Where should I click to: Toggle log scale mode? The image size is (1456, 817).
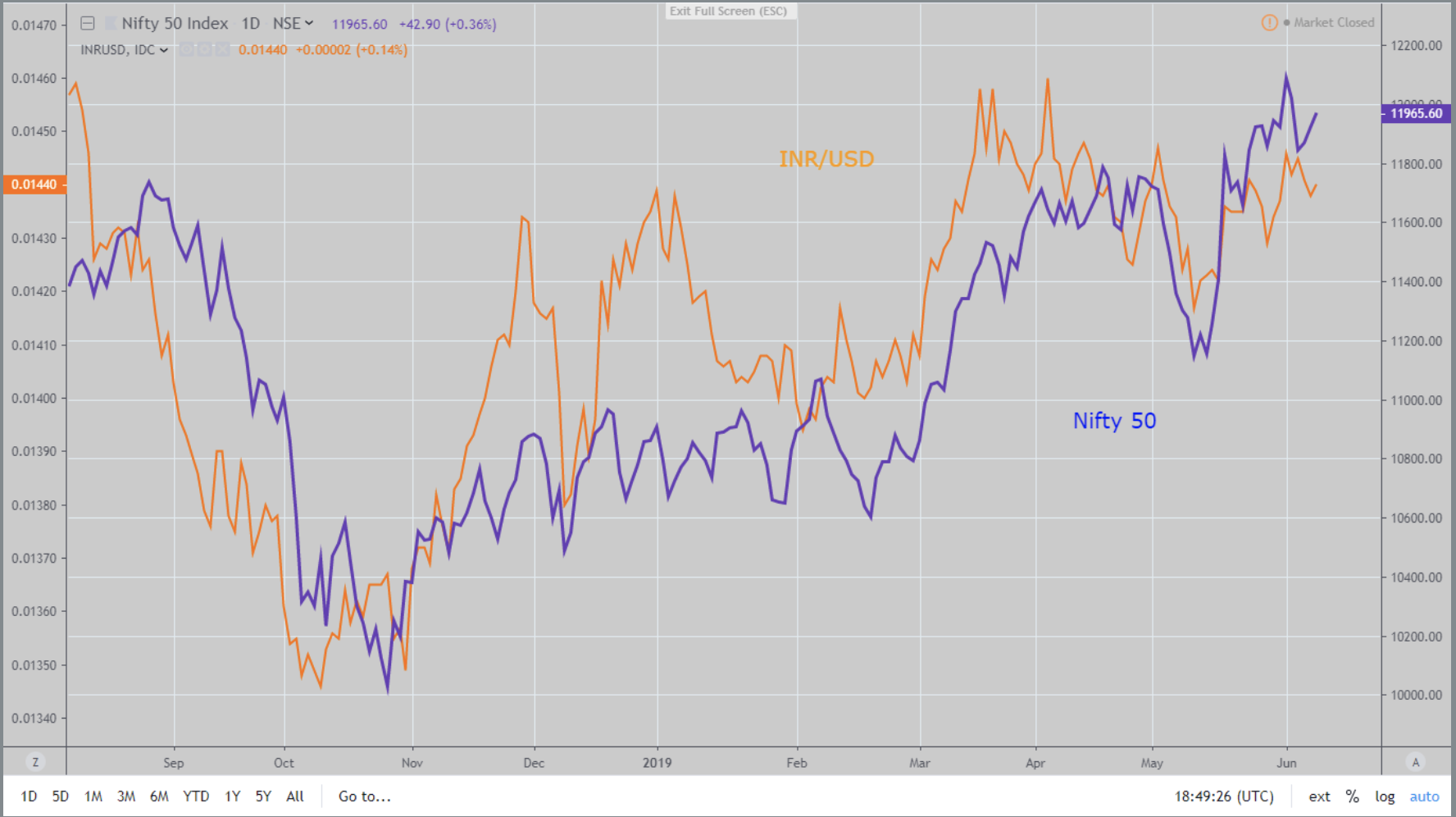1385,796
